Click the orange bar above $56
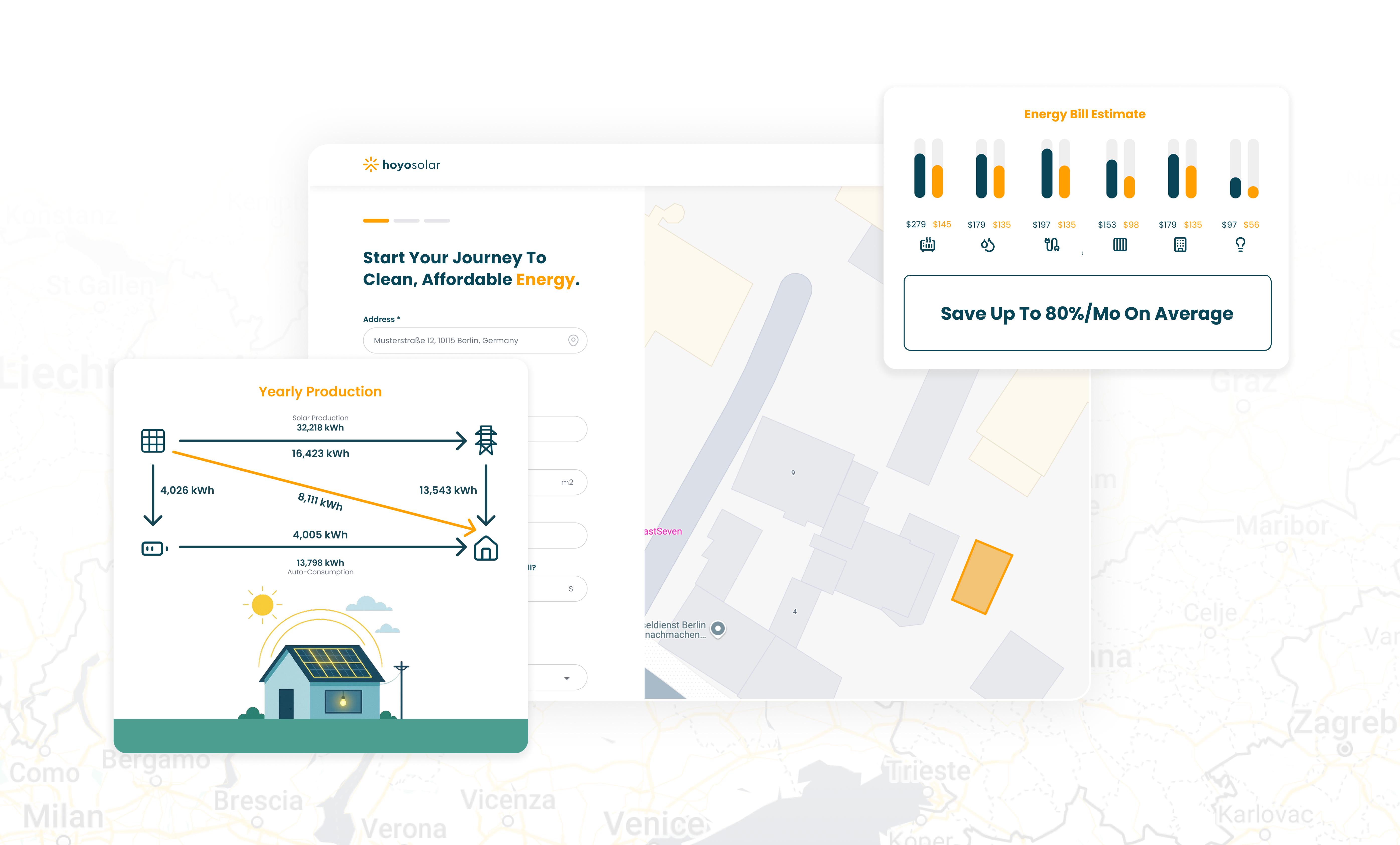1400x845 pixels. (x=1253, y=192)
